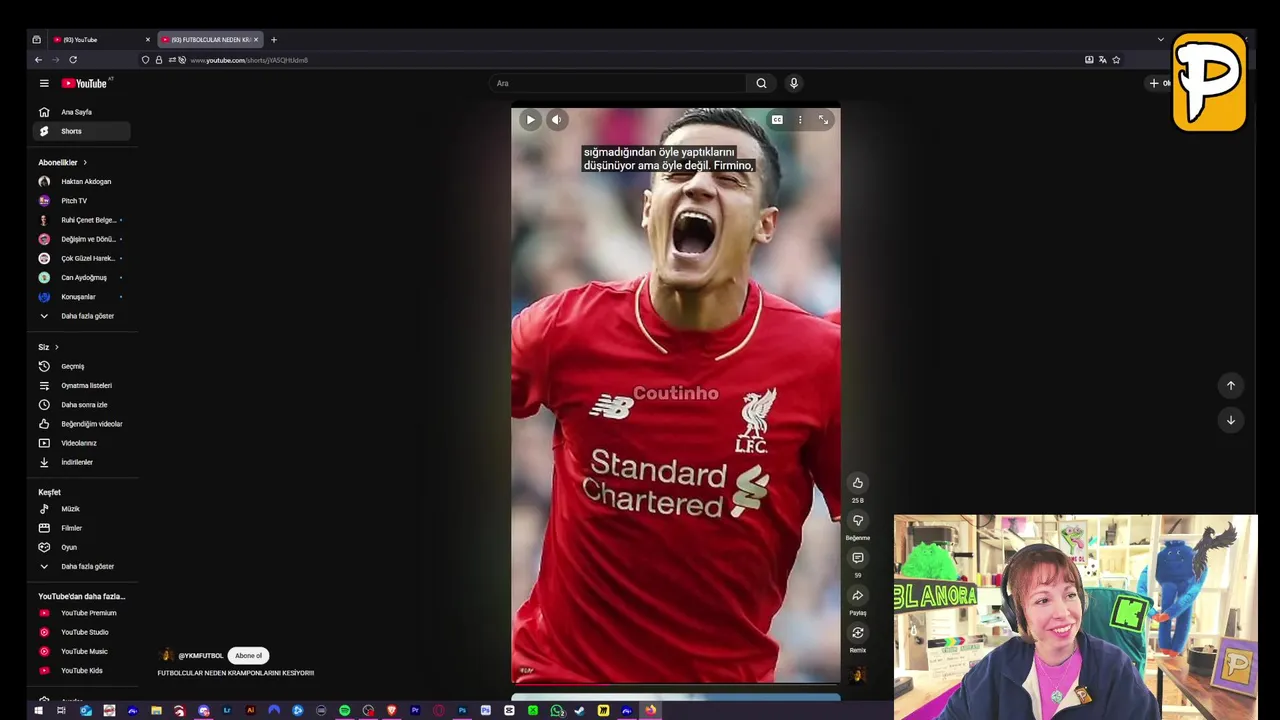Viewport: 1280px width, 720px height.
Task: Open Ruhi Çenet Belge subscription
Action: [83, 220]
